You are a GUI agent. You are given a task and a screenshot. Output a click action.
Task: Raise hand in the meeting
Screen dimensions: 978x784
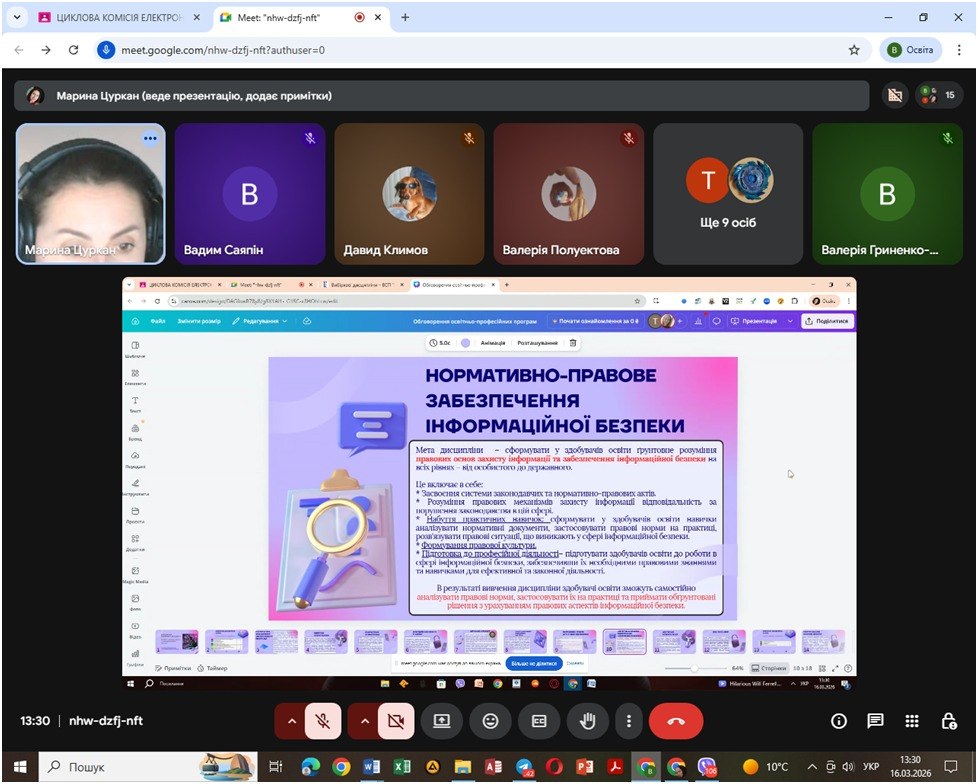[588, 720]
